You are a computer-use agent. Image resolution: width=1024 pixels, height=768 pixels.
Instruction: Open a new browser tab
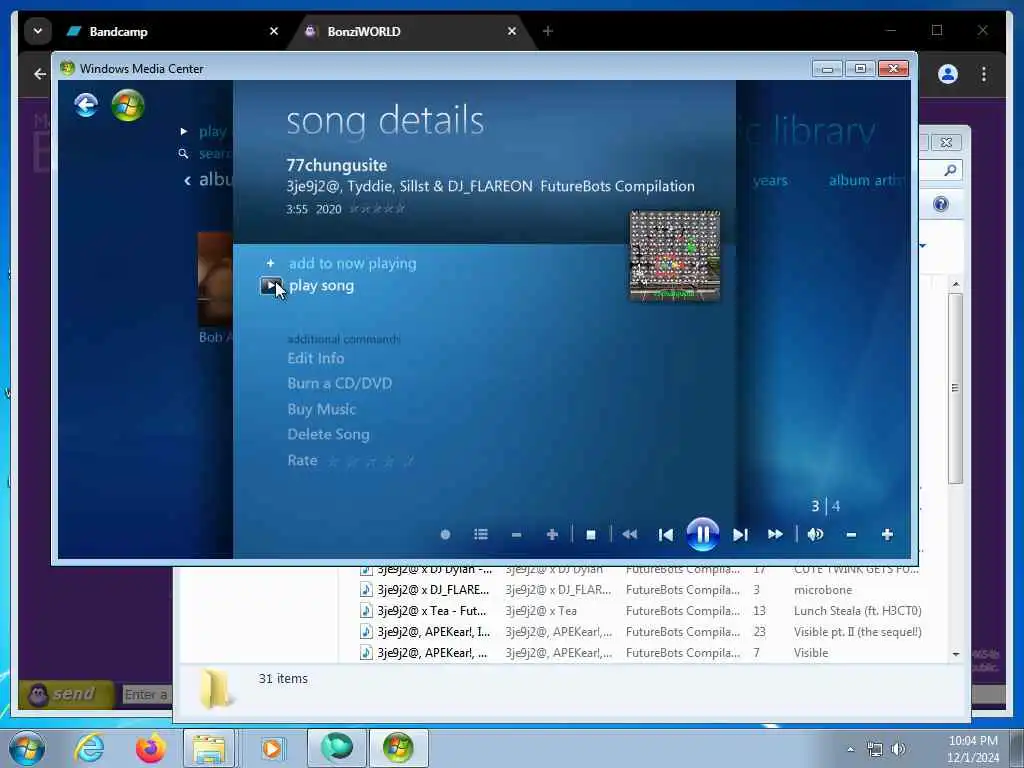[548, 31]
